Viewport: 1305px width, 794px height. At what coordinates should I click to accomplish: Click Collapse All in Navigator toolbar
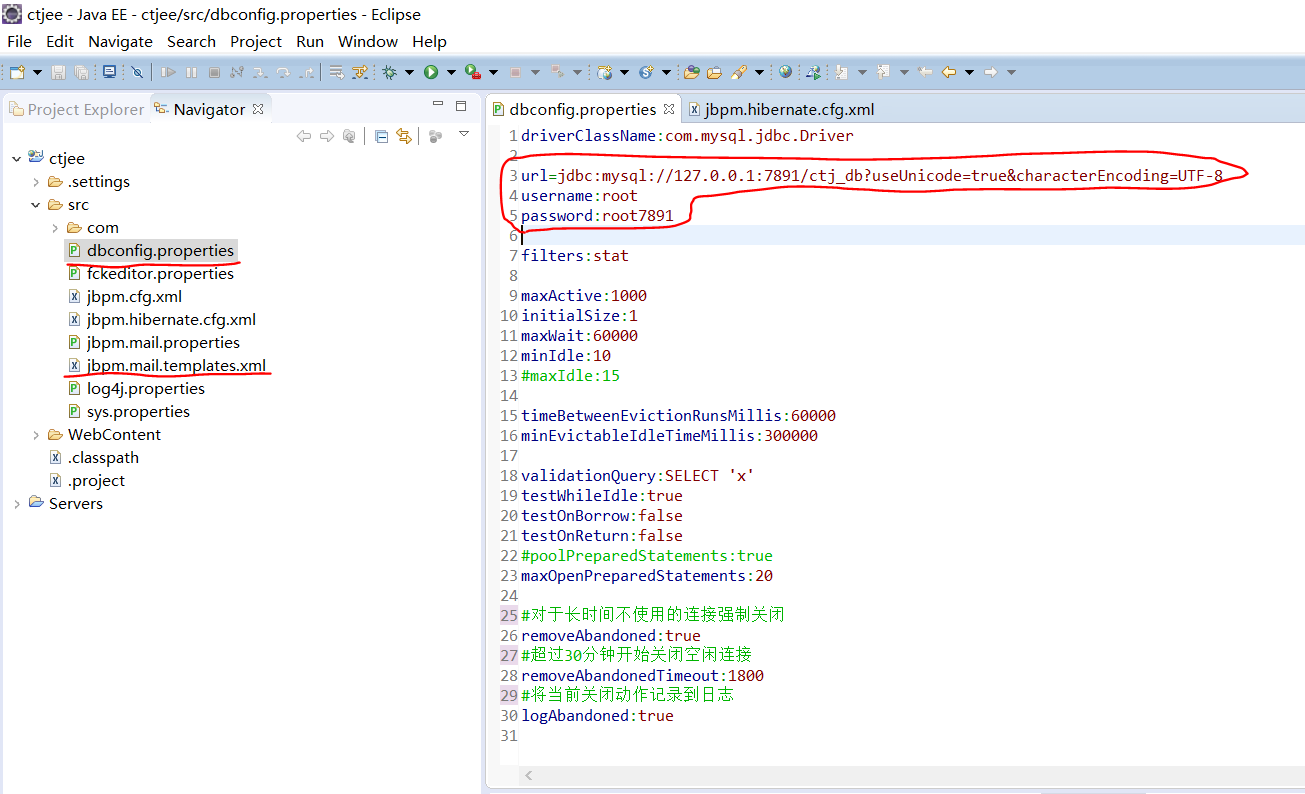pyautogui.click(x=381, y=136)
